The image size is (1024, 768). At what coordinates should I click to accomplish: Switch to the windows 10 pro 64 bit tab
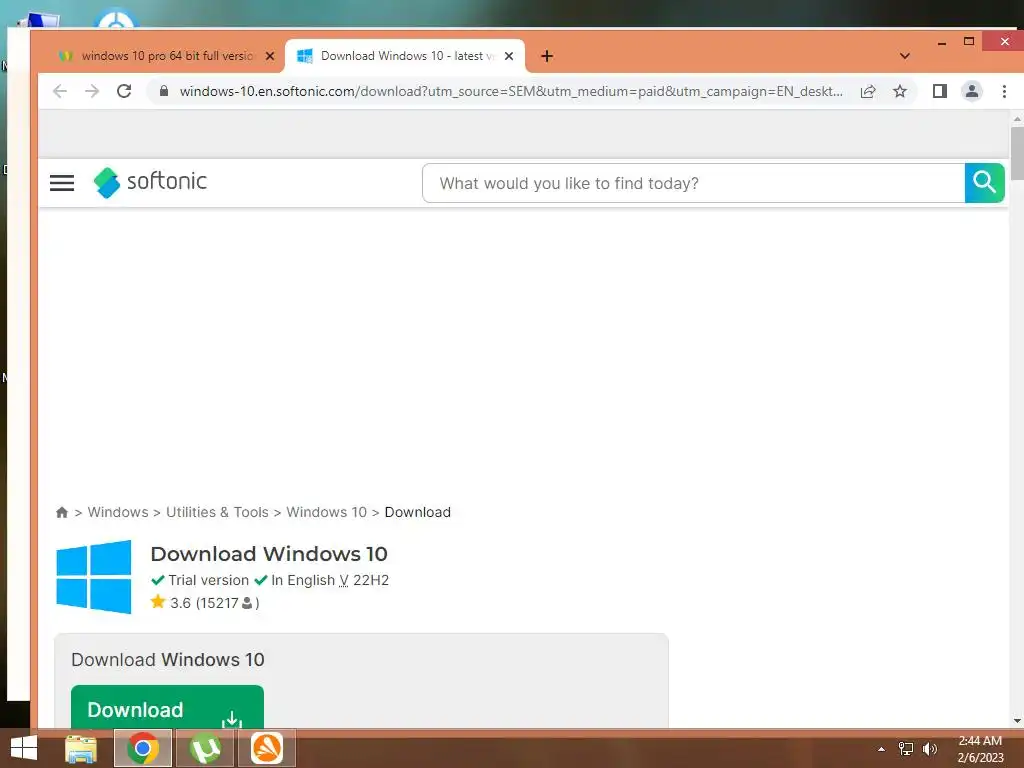[x=167, y=56]
